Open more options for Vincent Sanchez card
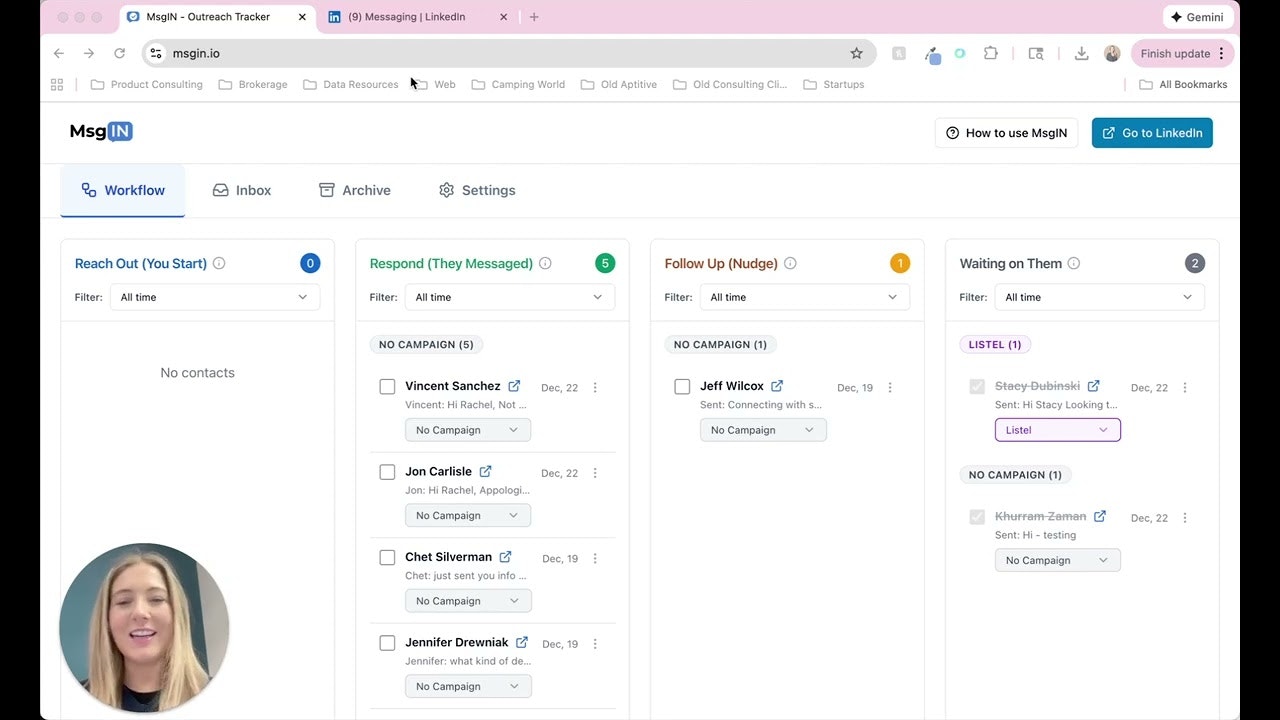 click(x=595, y=388)
